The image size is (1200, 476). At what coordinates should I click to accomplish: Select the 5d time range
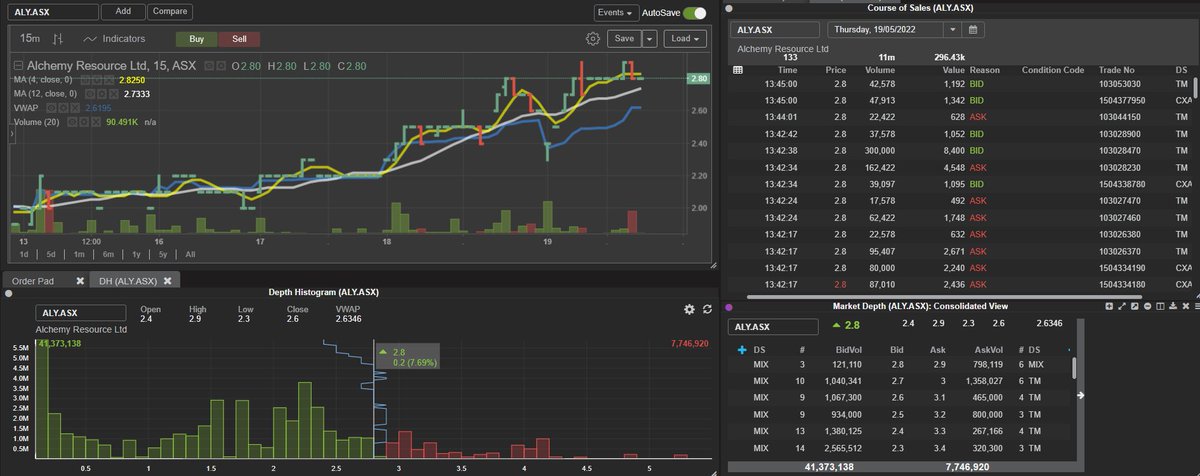coord(50,255)
